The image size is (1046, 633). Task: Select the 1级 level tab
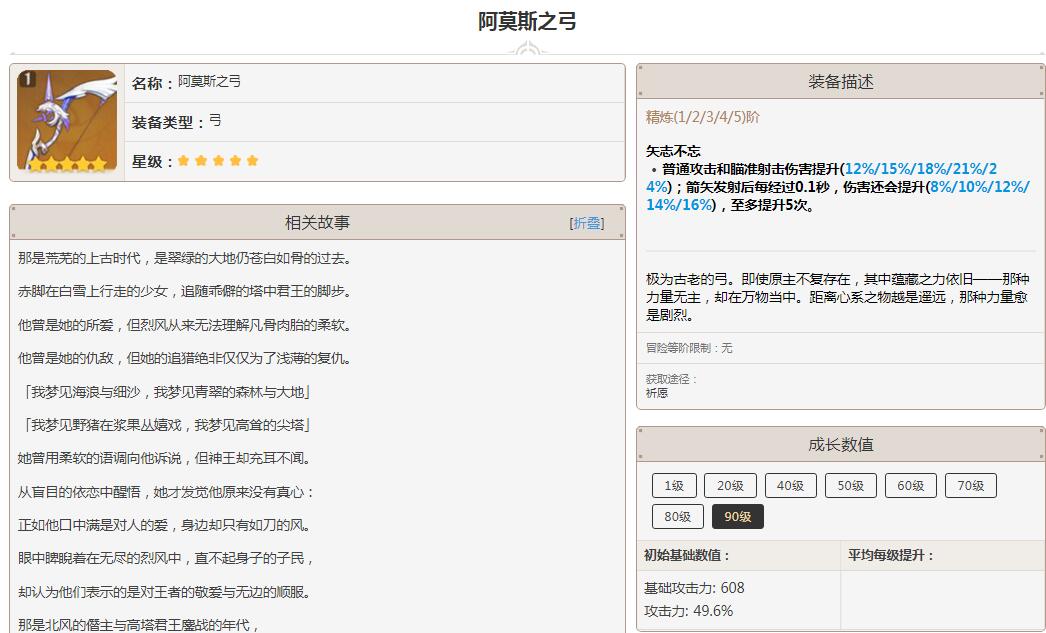click(674, 486)
